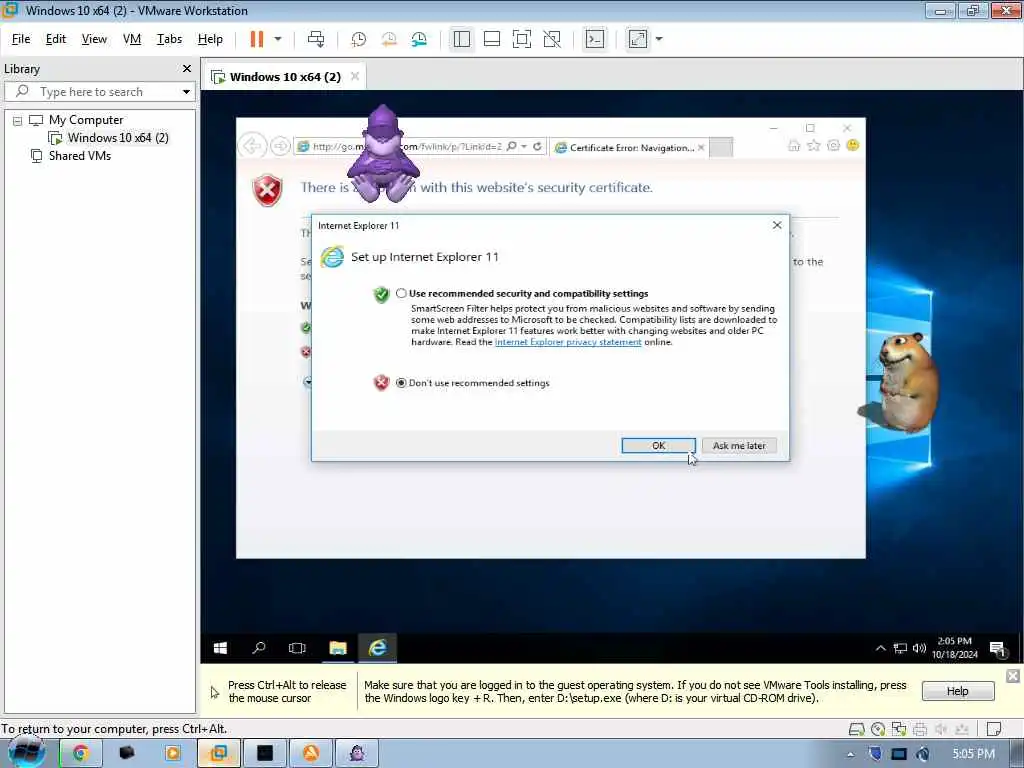This screenshot has height=768, width=1024.
Task: Click the guest taskbar search icon
Action: pos(259,648)
